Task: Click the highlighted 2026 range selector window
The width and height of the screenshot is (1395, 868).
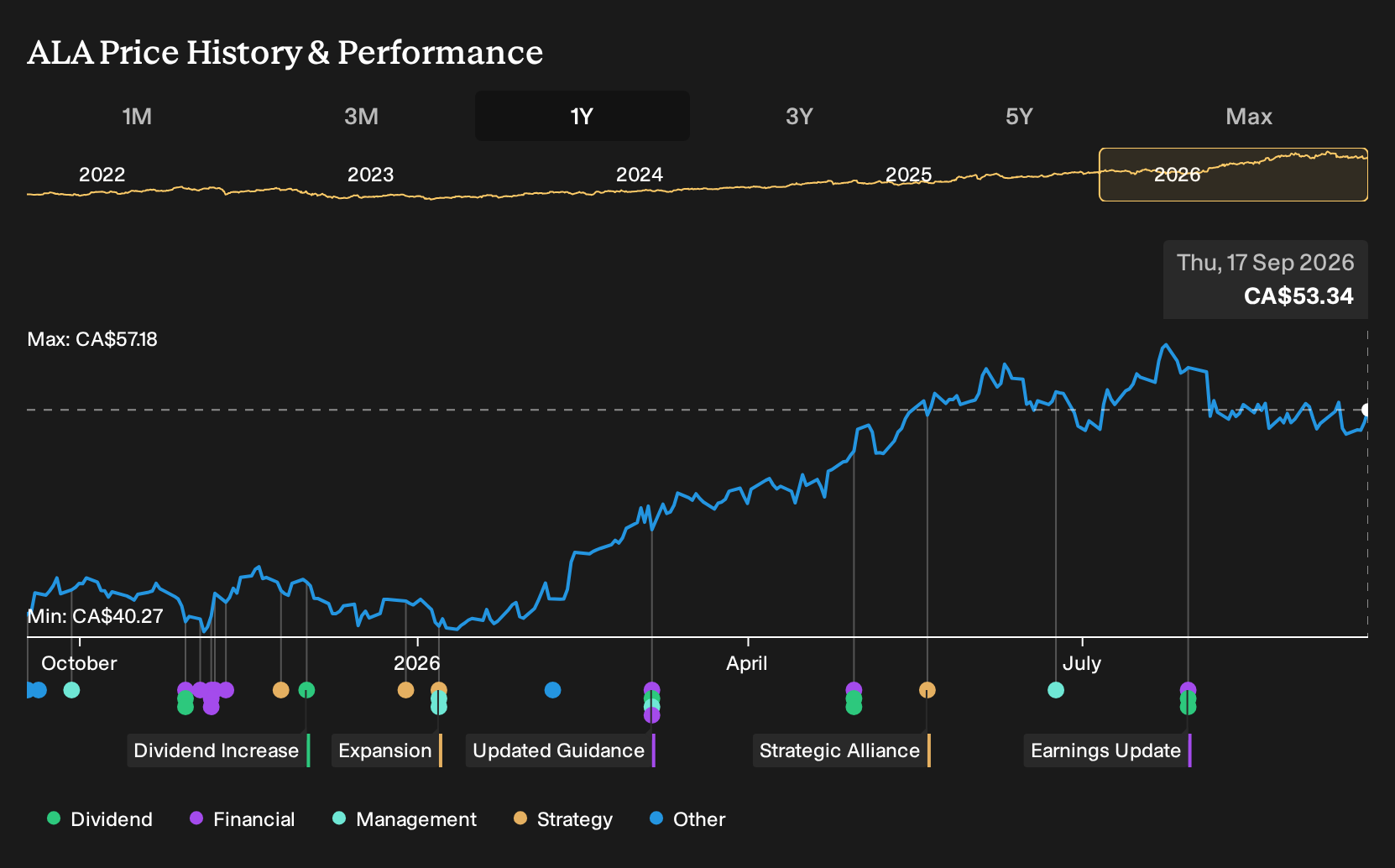Action: click(x=1233, y=175)
